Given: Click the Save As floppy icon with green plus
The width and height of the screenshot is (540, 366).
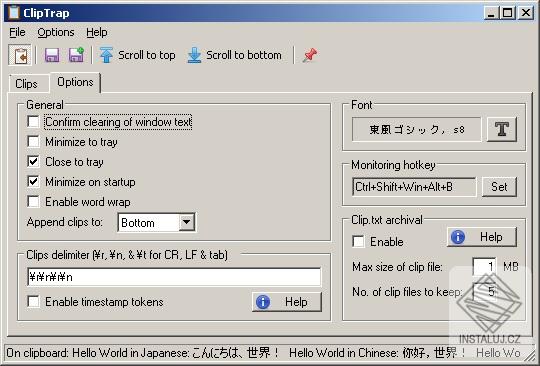Looking at the screenshot, I should pyautogui.click(x=76, y=55).
